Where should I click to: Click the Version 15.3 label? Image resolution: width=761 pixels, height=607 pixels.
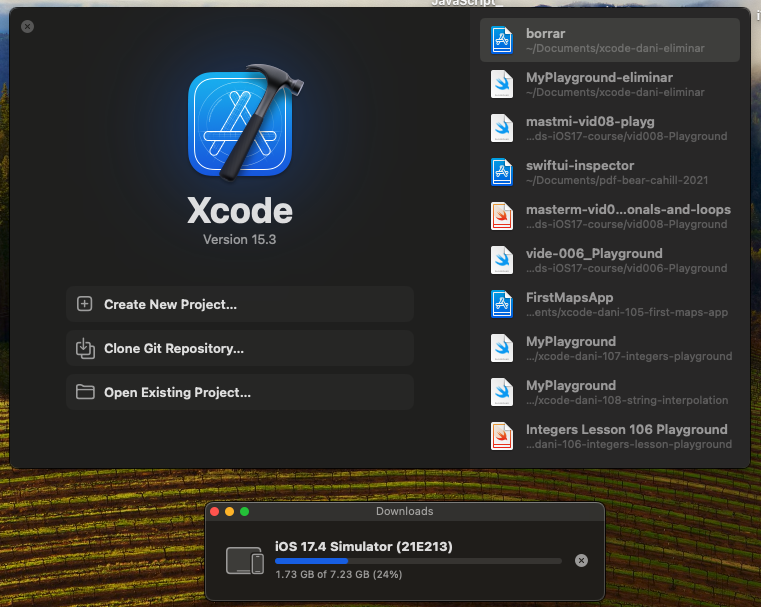(x=239, y=240)
